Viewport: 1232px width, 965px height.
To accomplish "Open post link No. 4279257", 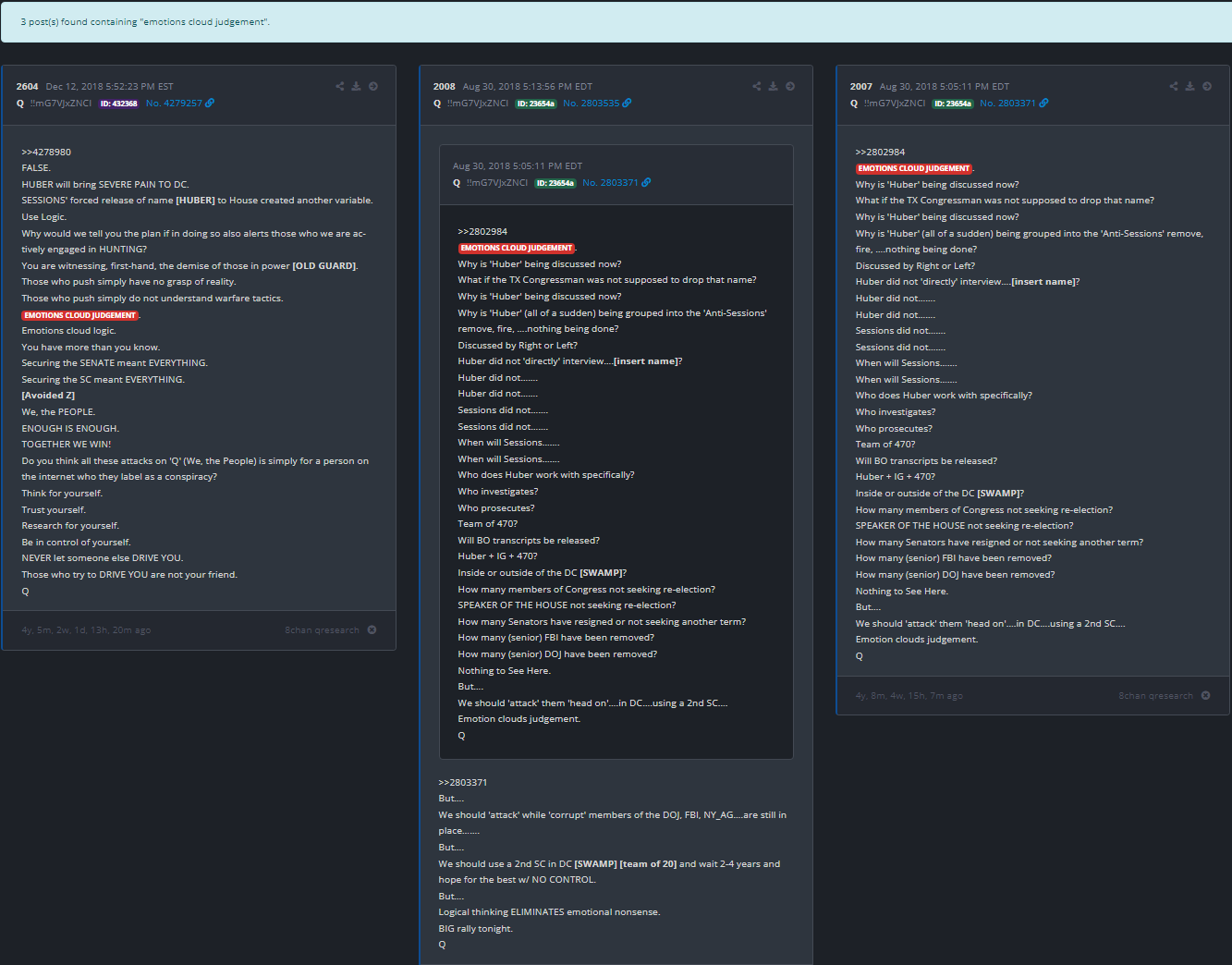I will coord(174,103).
